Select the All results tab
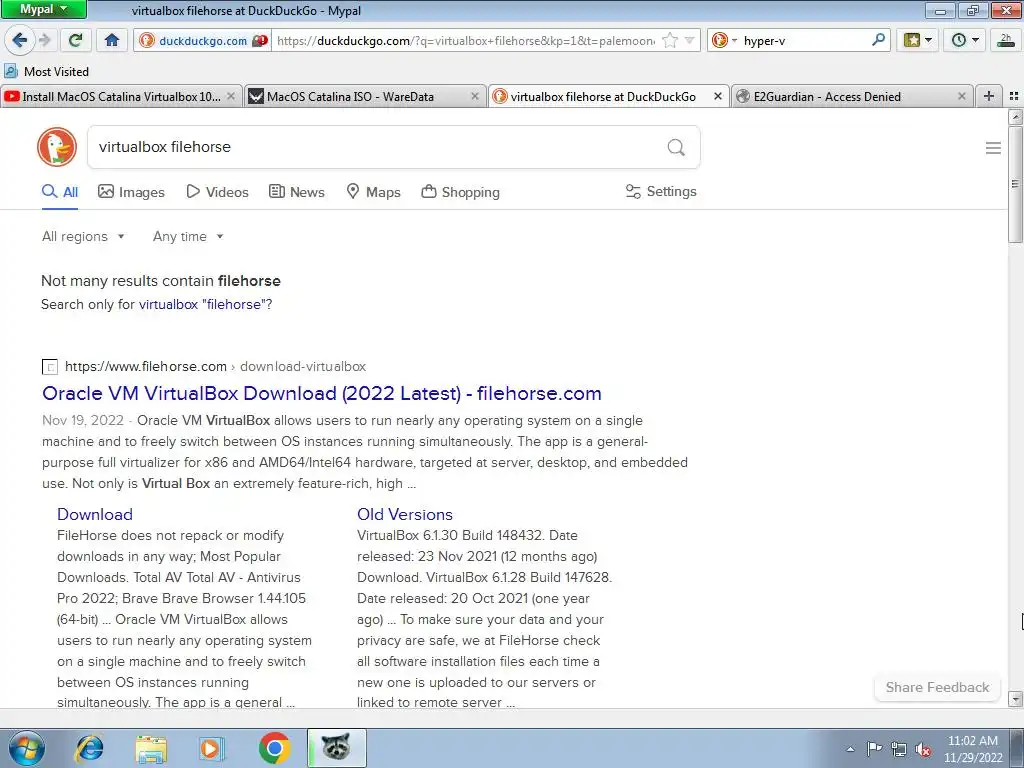The image size is (1024, 768). coord(60,192)
